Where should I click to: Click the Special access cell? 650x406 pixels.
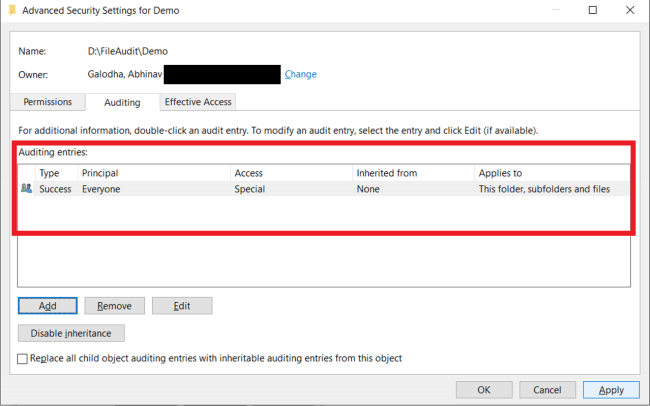tap(250, 189)
